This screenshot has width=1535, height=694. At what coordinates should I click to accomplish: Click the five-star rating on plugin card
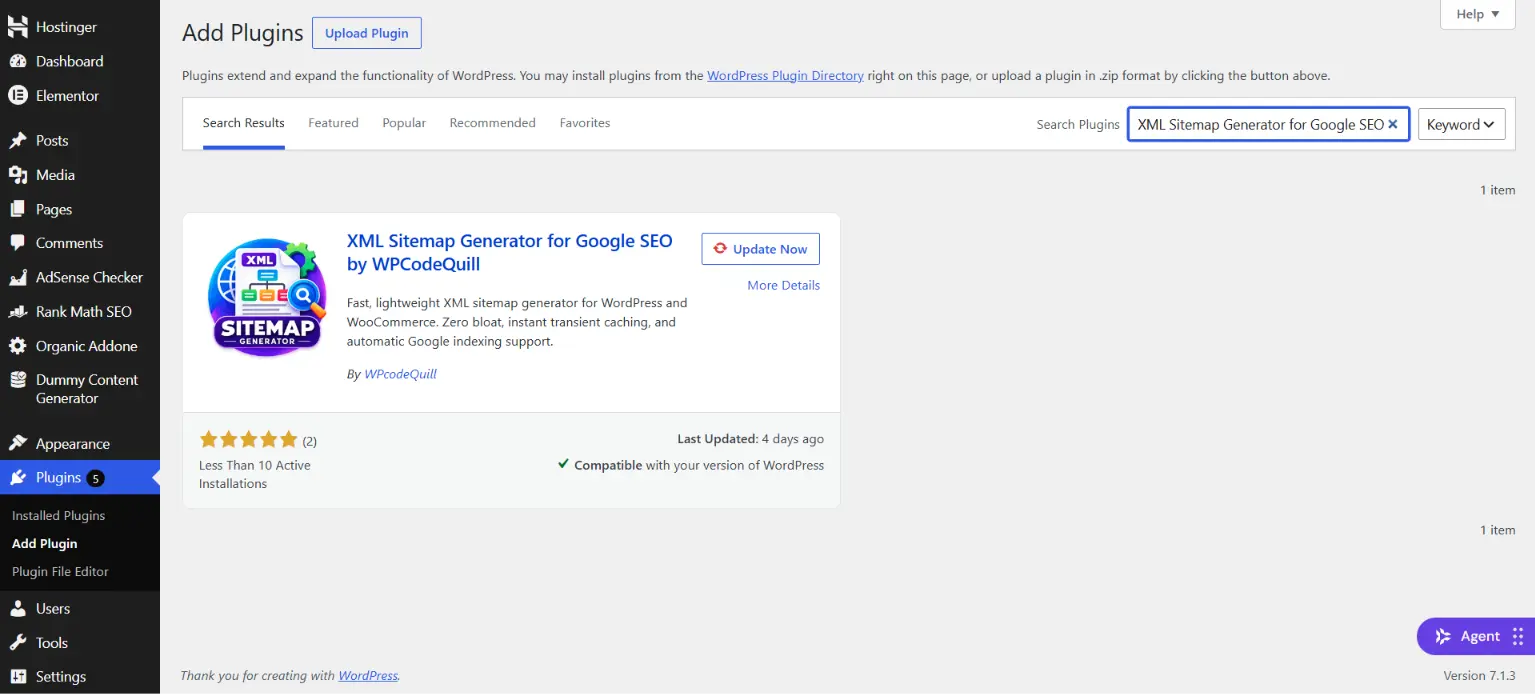249,439
